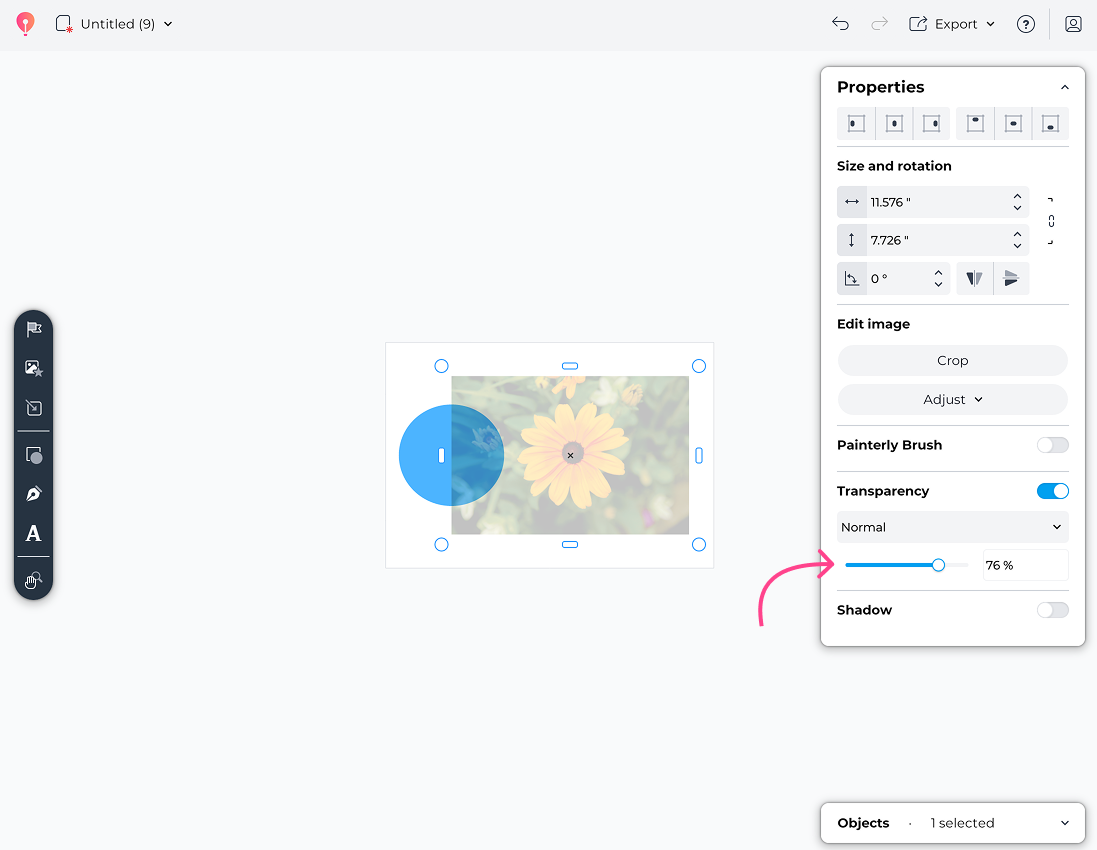Flip the image vertically

tap(1012, 278)
